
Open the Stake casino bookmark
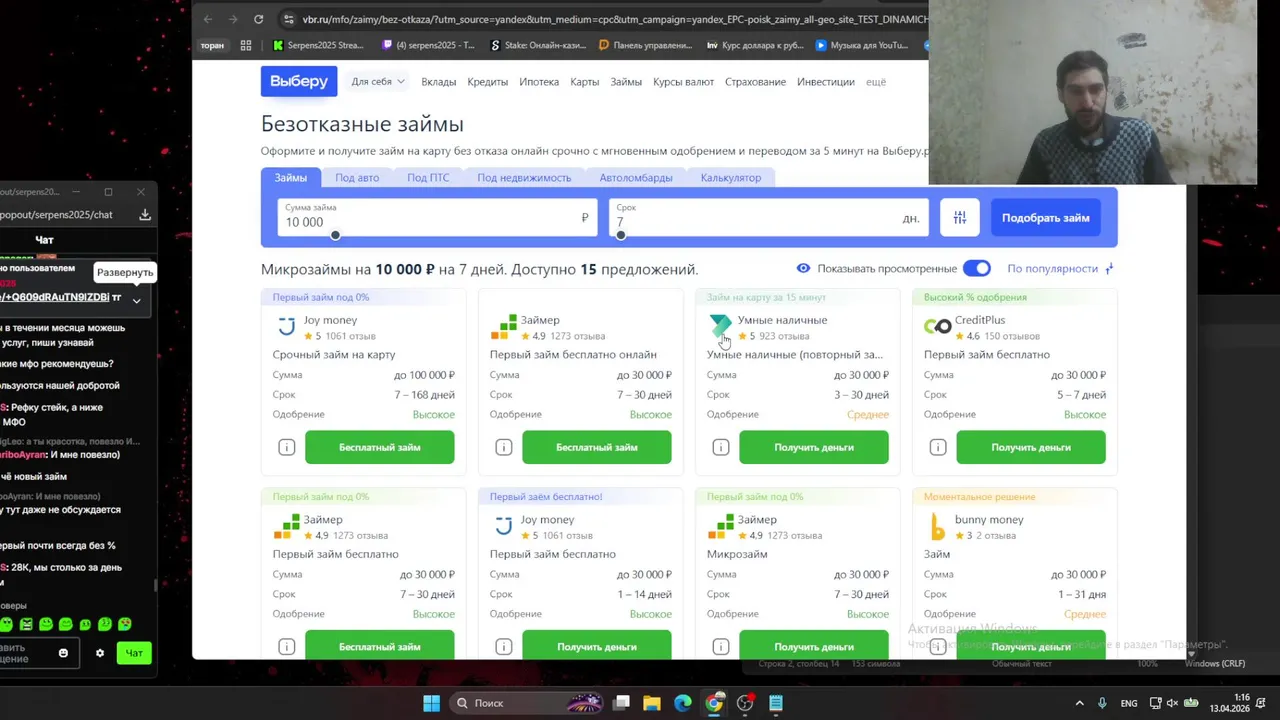[537, 45]
